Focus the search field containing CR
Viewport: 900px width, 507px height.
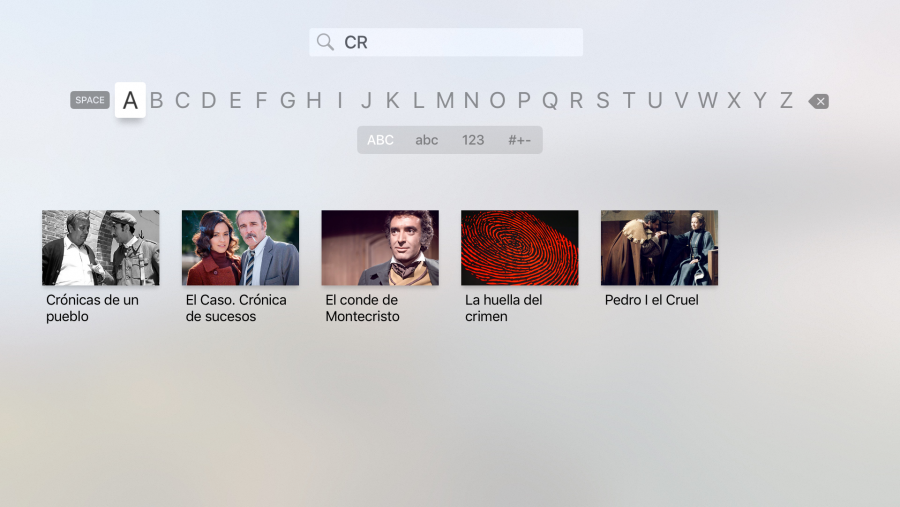(x=446, y=42)
